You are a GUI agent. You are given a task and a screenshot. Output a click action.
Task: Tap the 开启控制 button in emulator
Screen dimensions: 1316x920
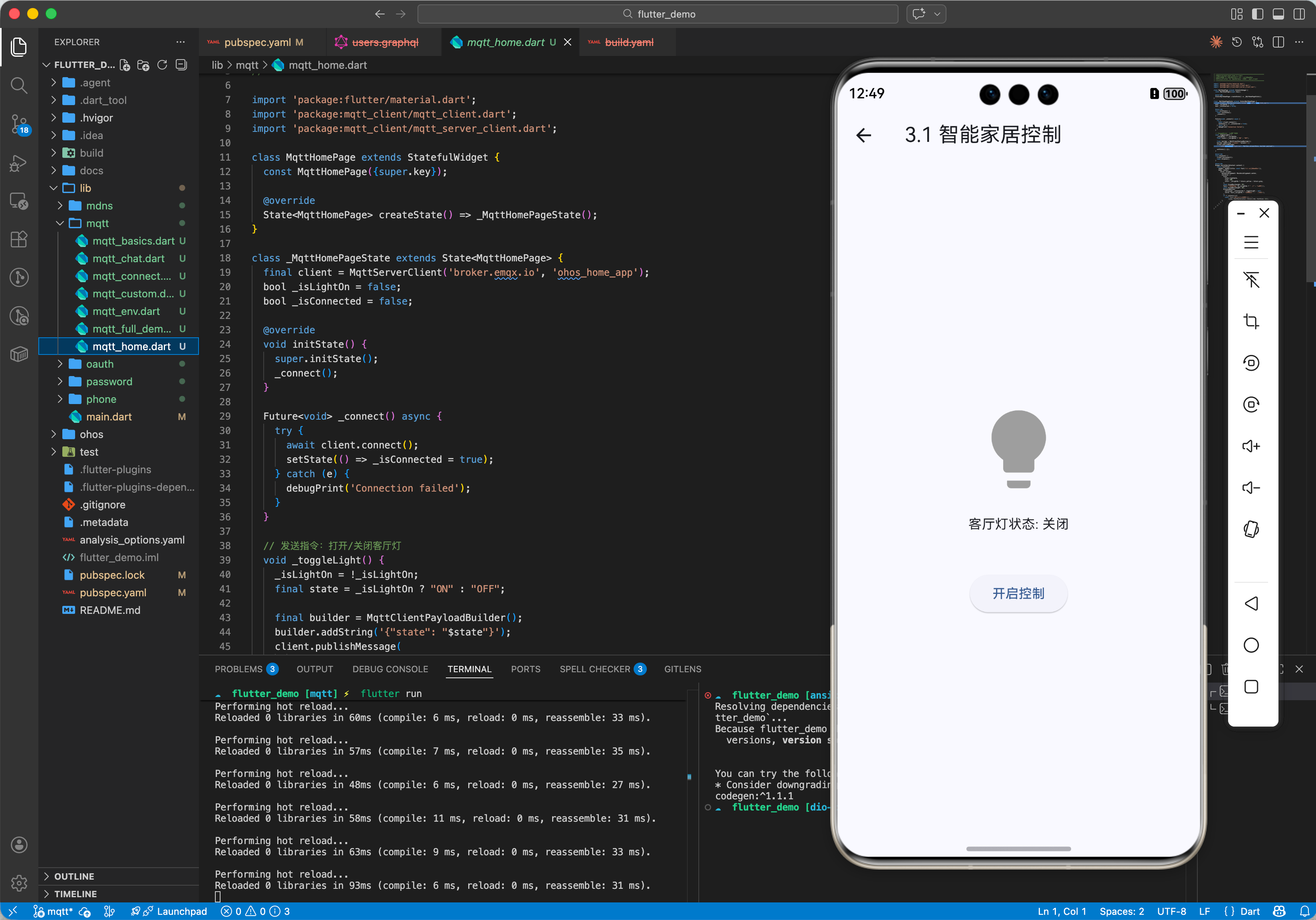pyautogui.click(x=1018, y=593)
